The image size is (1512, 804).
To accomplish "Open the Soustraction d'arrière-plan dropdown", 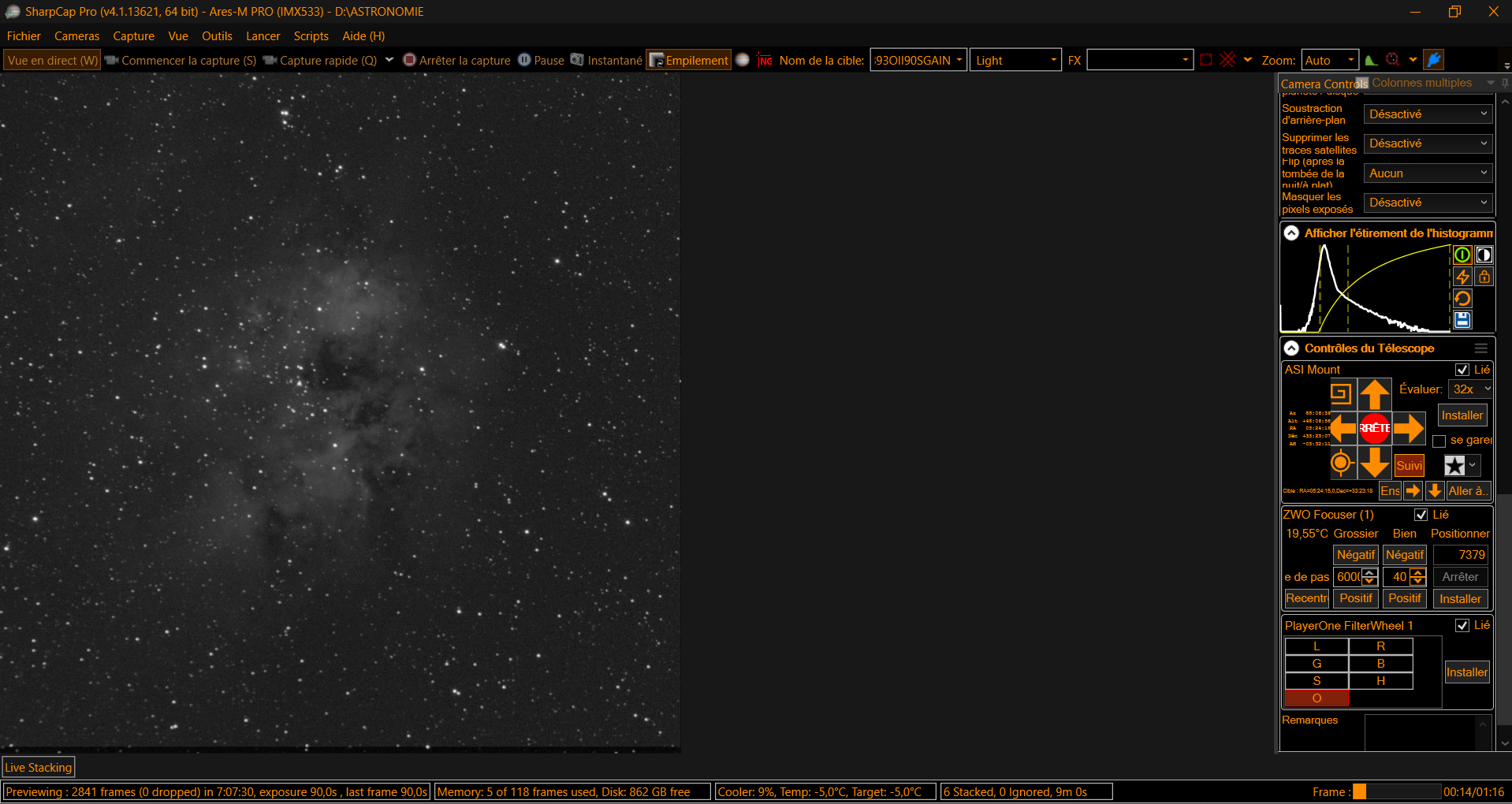I will 1428,114.
